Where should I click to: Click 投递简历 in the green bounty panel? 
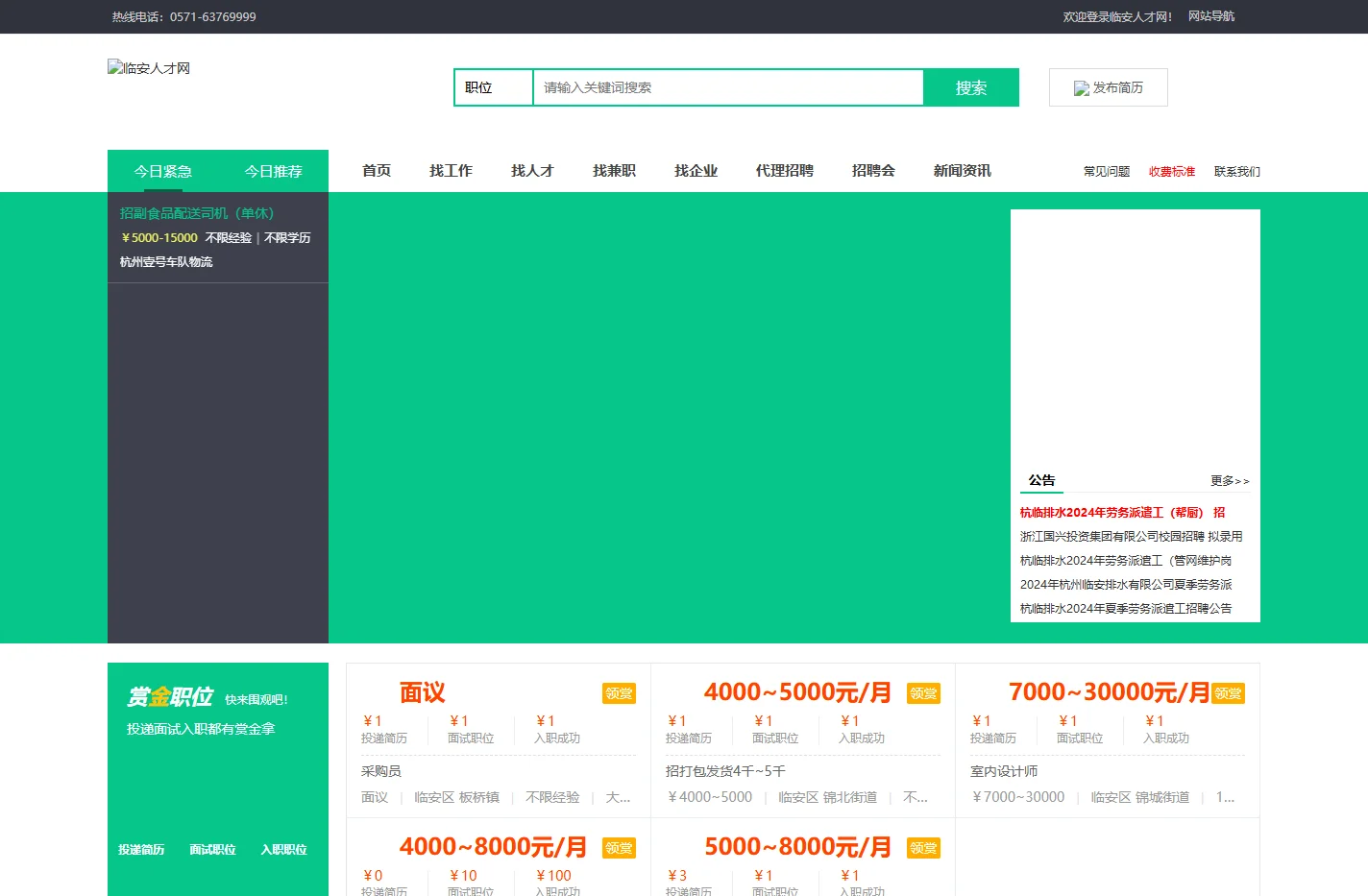141,850
